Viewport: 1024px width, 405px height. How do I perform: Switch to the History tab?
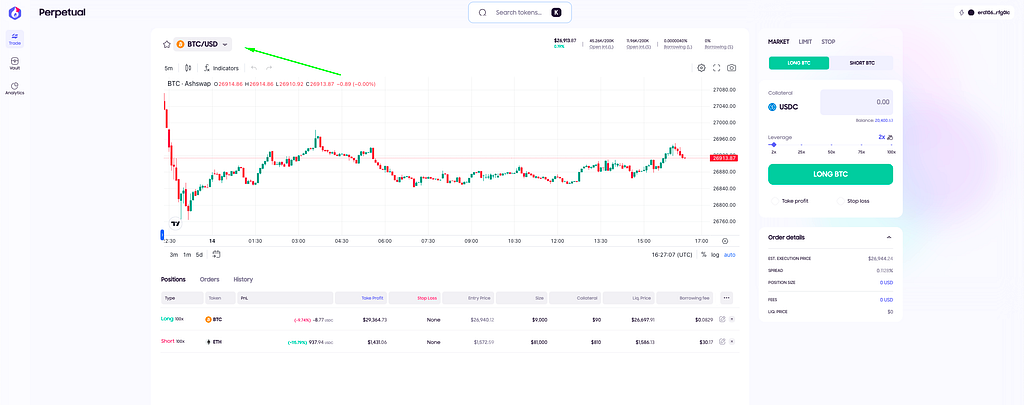point(243,280)
